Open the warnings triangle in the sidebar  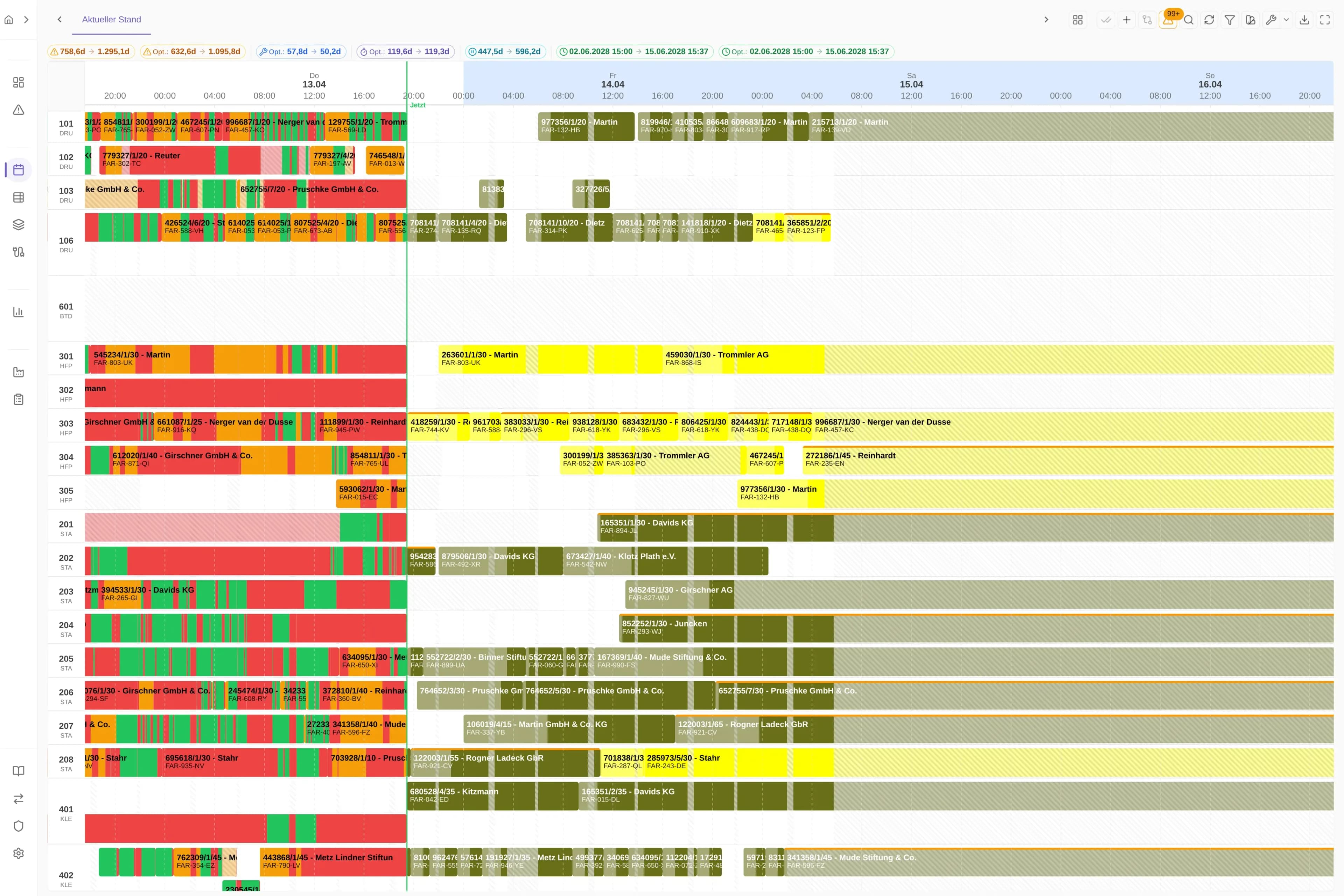(x=18, y=110)
